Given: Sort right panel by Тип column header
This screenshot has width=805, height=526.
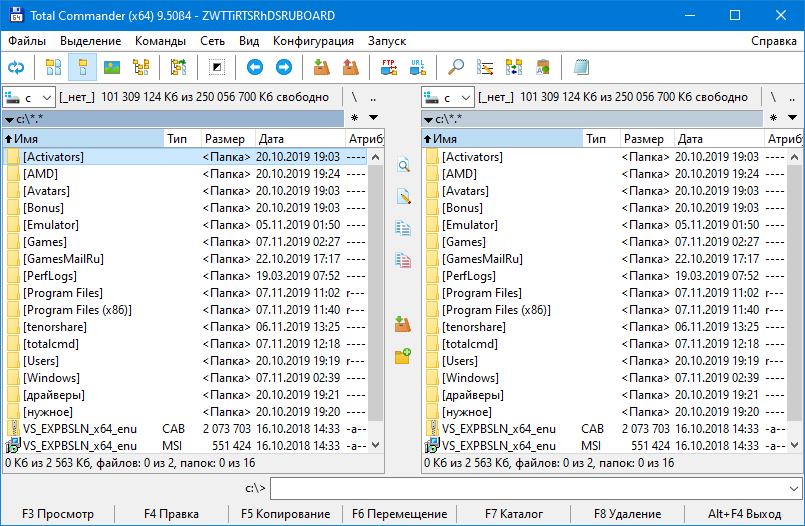Looking at the screenshot, I should point(600,139).
